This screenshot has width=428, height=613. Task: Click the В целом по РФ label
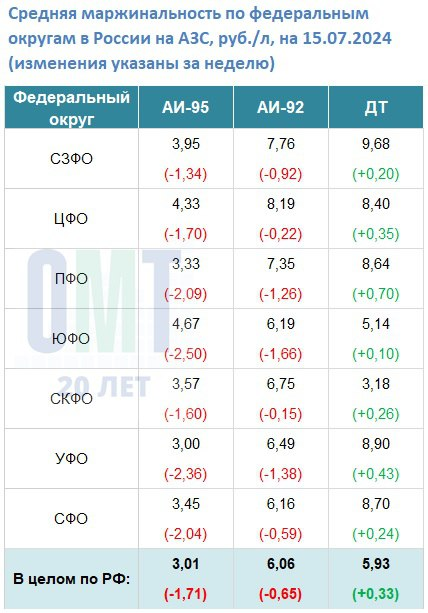click(72, 579)
